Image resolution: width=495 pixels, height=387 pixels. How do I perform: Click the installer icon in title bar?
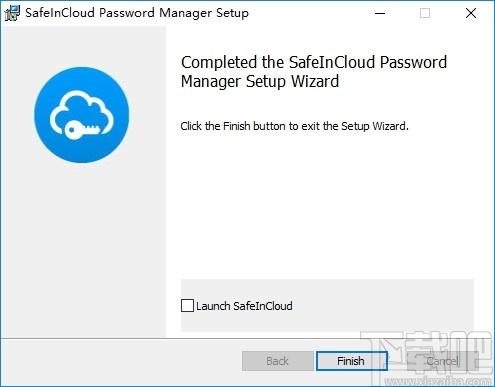click(12, 13)
